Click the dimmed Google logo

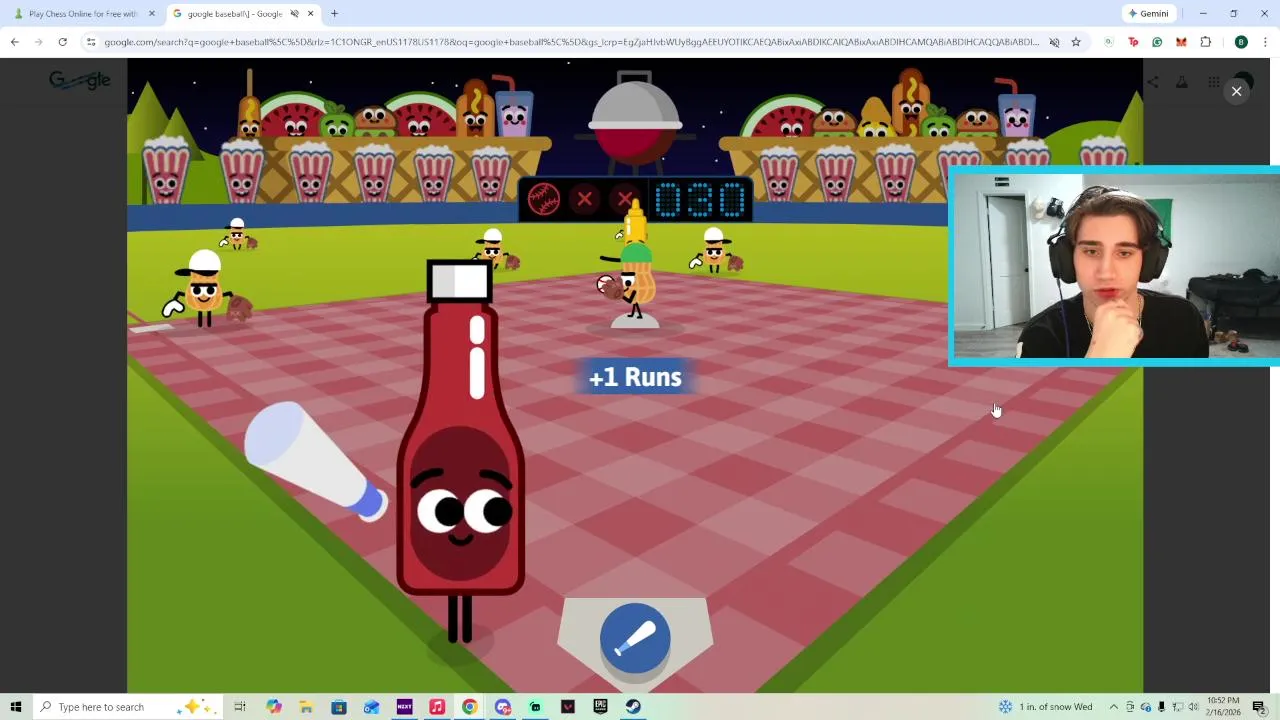[80, 81]
